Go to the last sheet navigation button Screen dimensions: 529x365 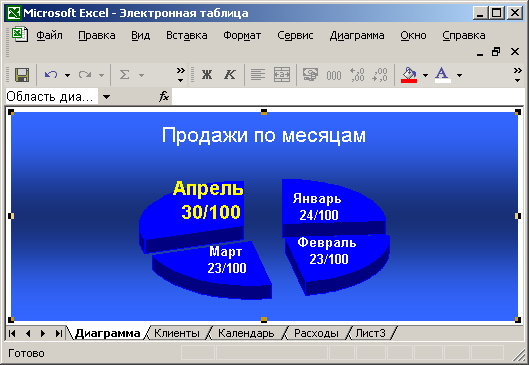(x=59, y=334)
